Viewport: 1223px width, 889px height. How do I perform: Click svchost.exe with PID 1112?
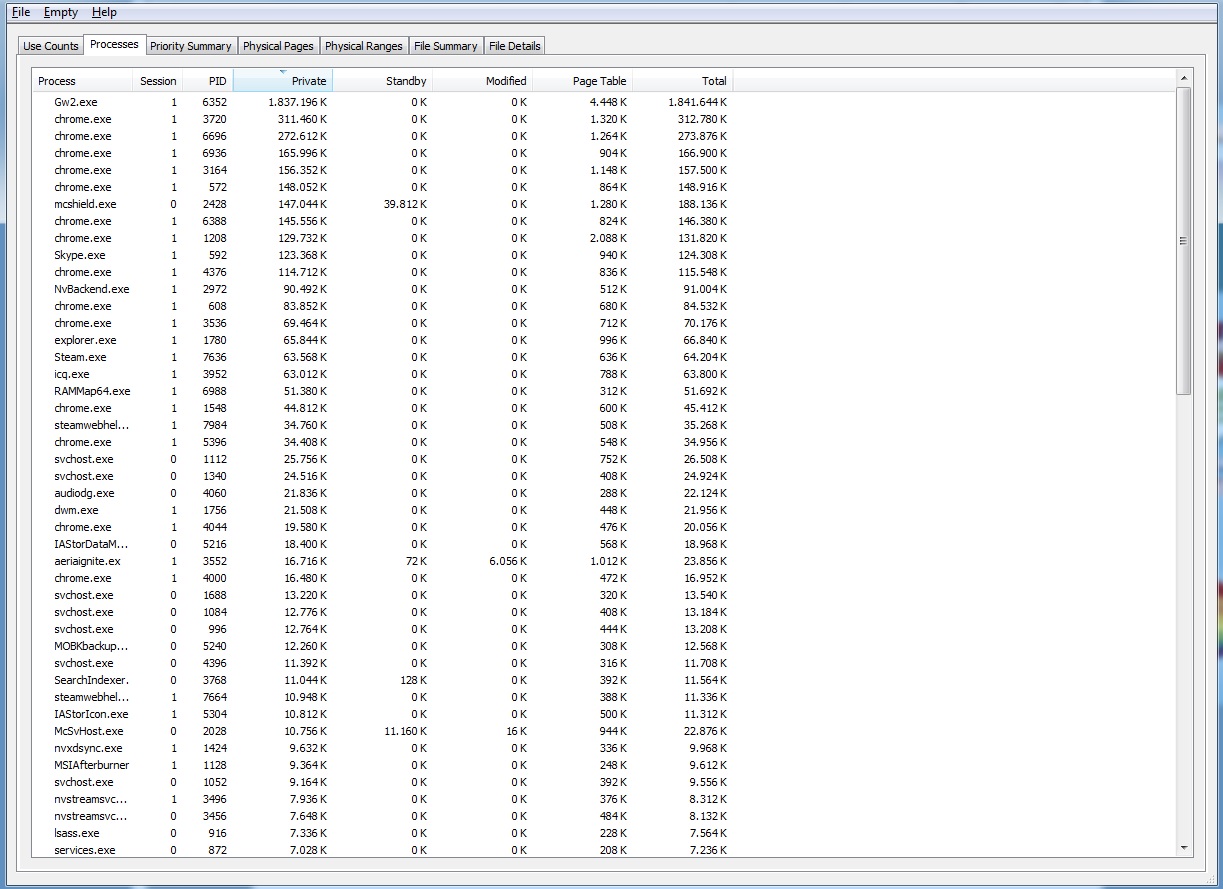(x=84, y=459)
